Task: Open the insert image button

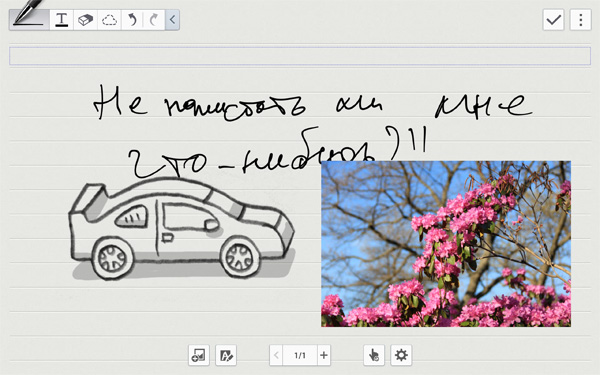Action: pos(199,355)
